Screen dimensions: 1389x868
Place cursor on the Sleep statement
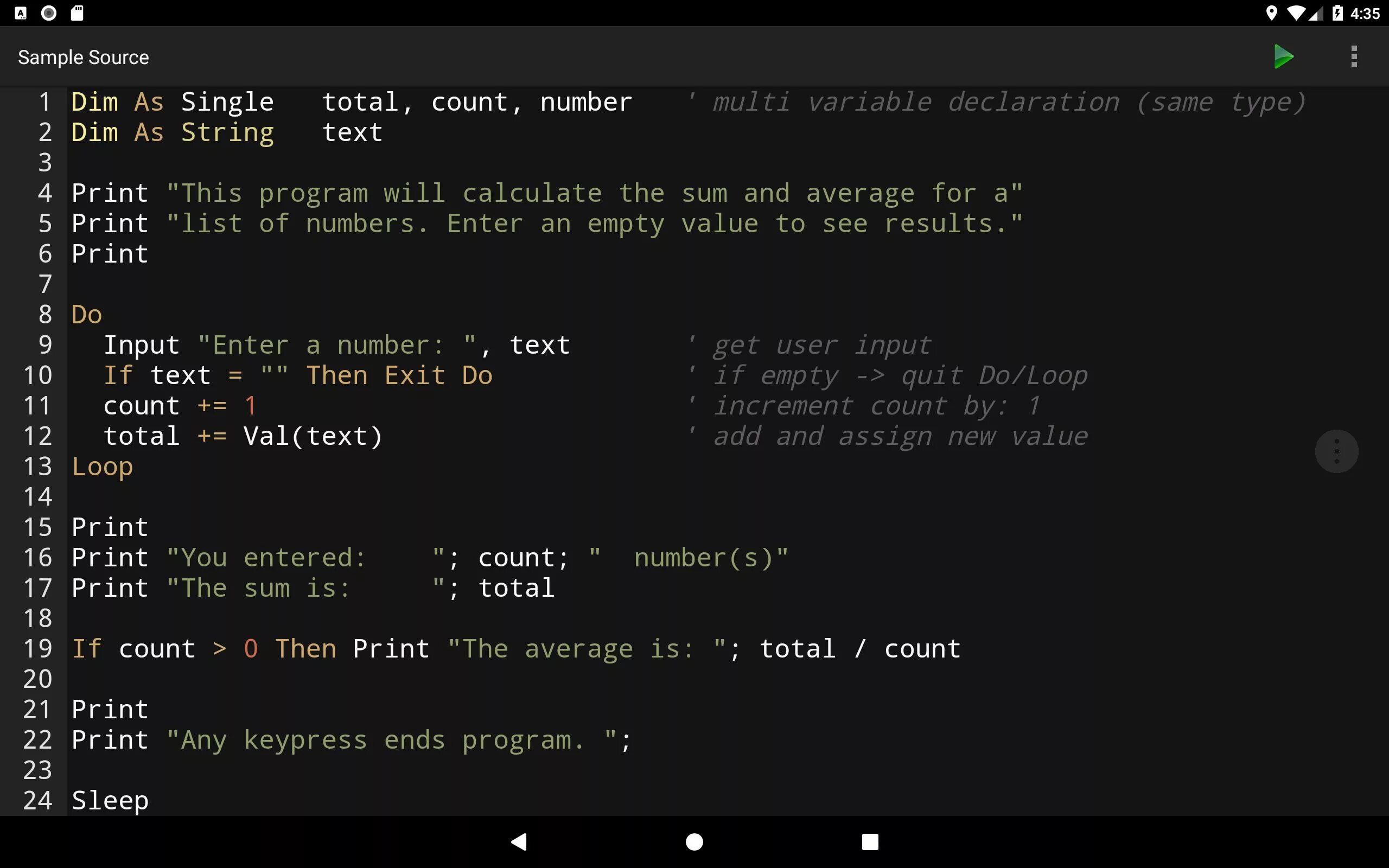(x=110, y=800)
